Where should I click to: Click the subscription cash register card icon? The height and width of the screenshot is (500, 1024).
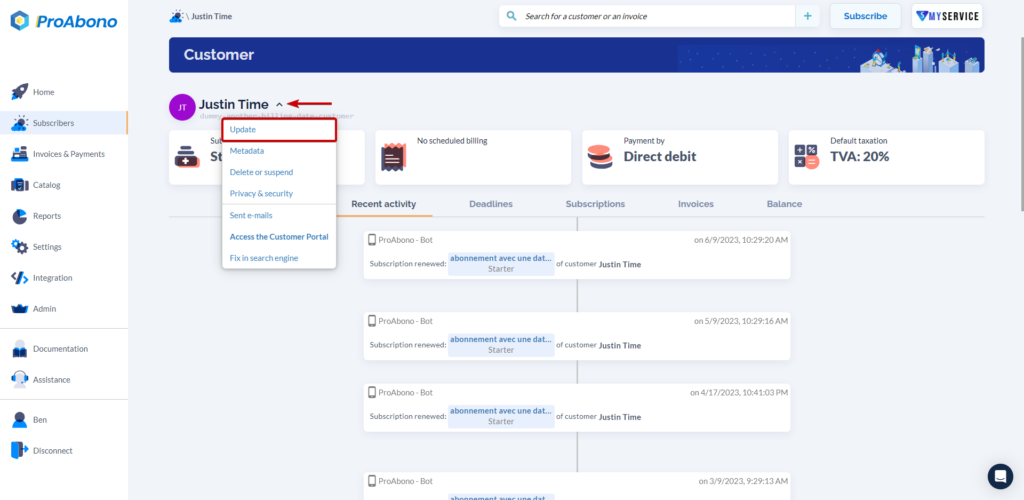coord(187,157)
